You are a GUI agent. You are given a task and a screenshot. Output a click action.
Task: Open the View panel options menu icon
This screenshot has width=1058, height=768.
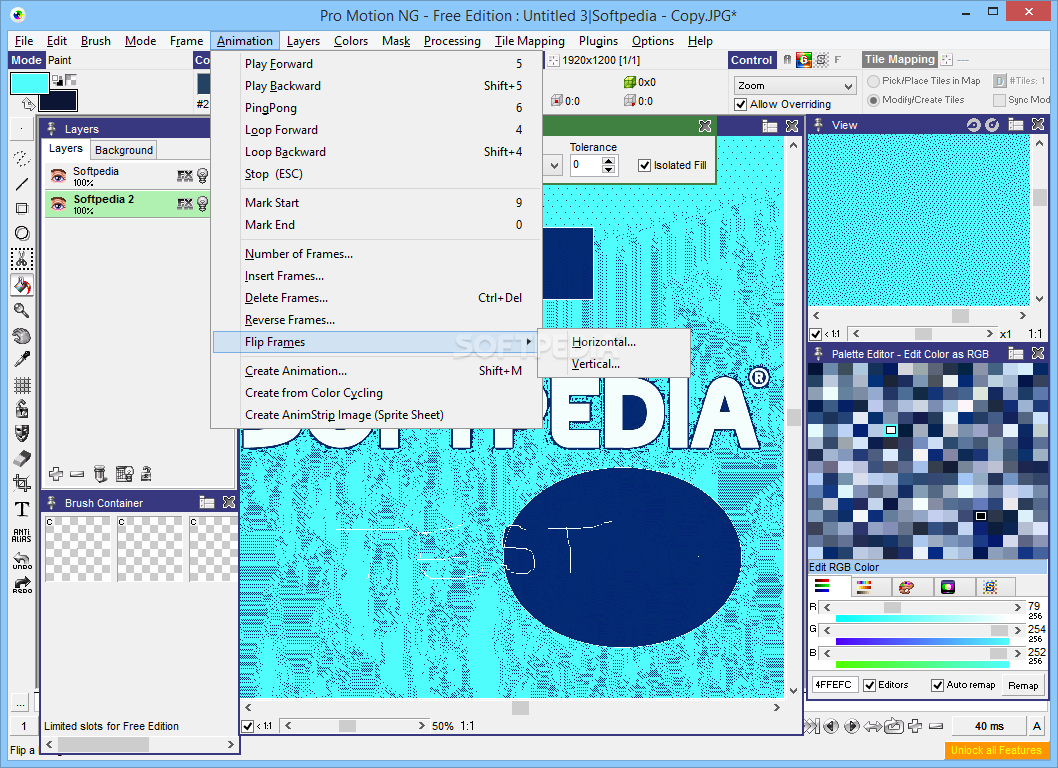click(x=1015, y=125)
